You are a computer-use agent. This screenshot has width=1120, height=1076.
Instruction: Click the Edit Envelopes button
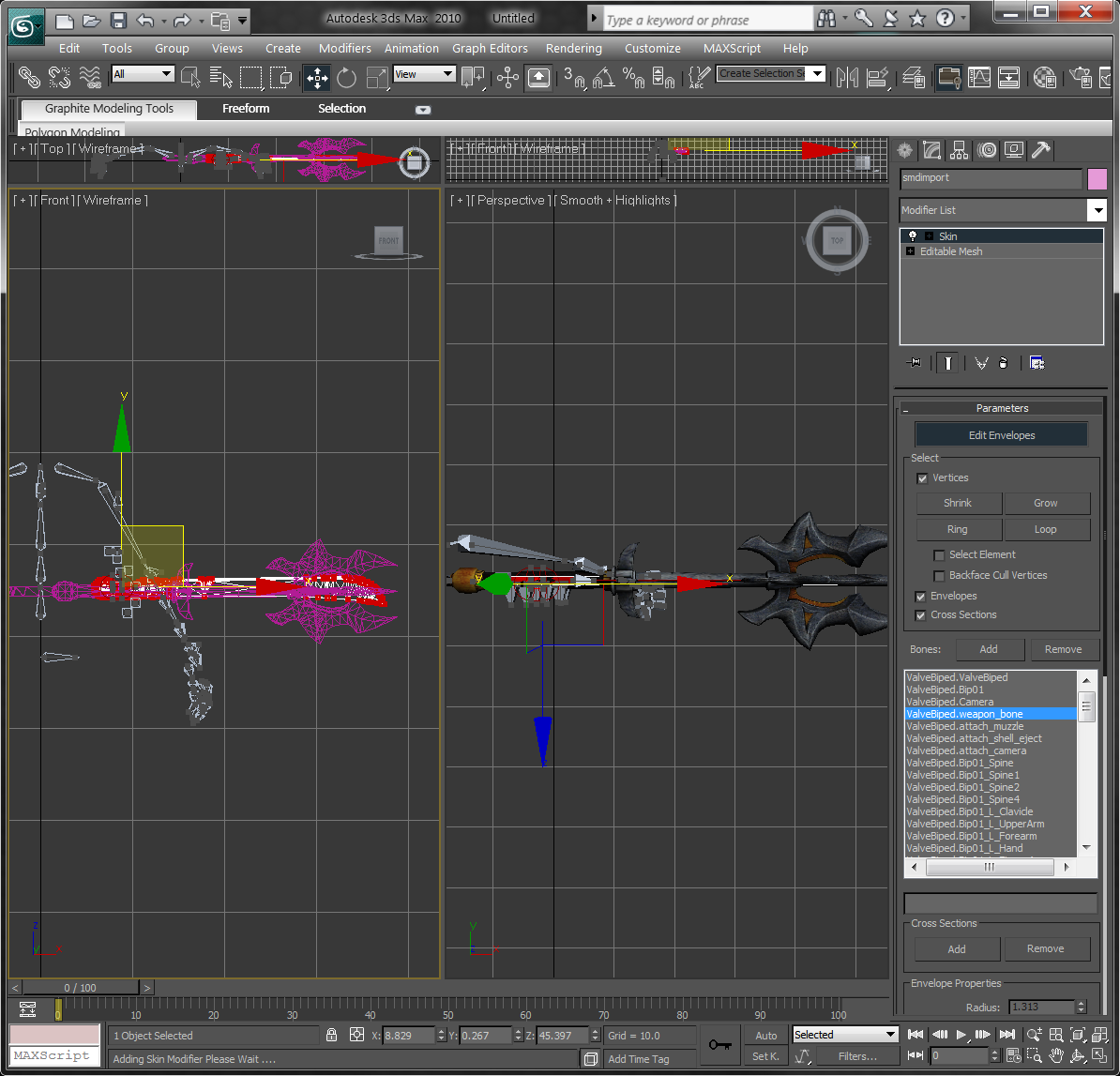(x=1001, y=435)
